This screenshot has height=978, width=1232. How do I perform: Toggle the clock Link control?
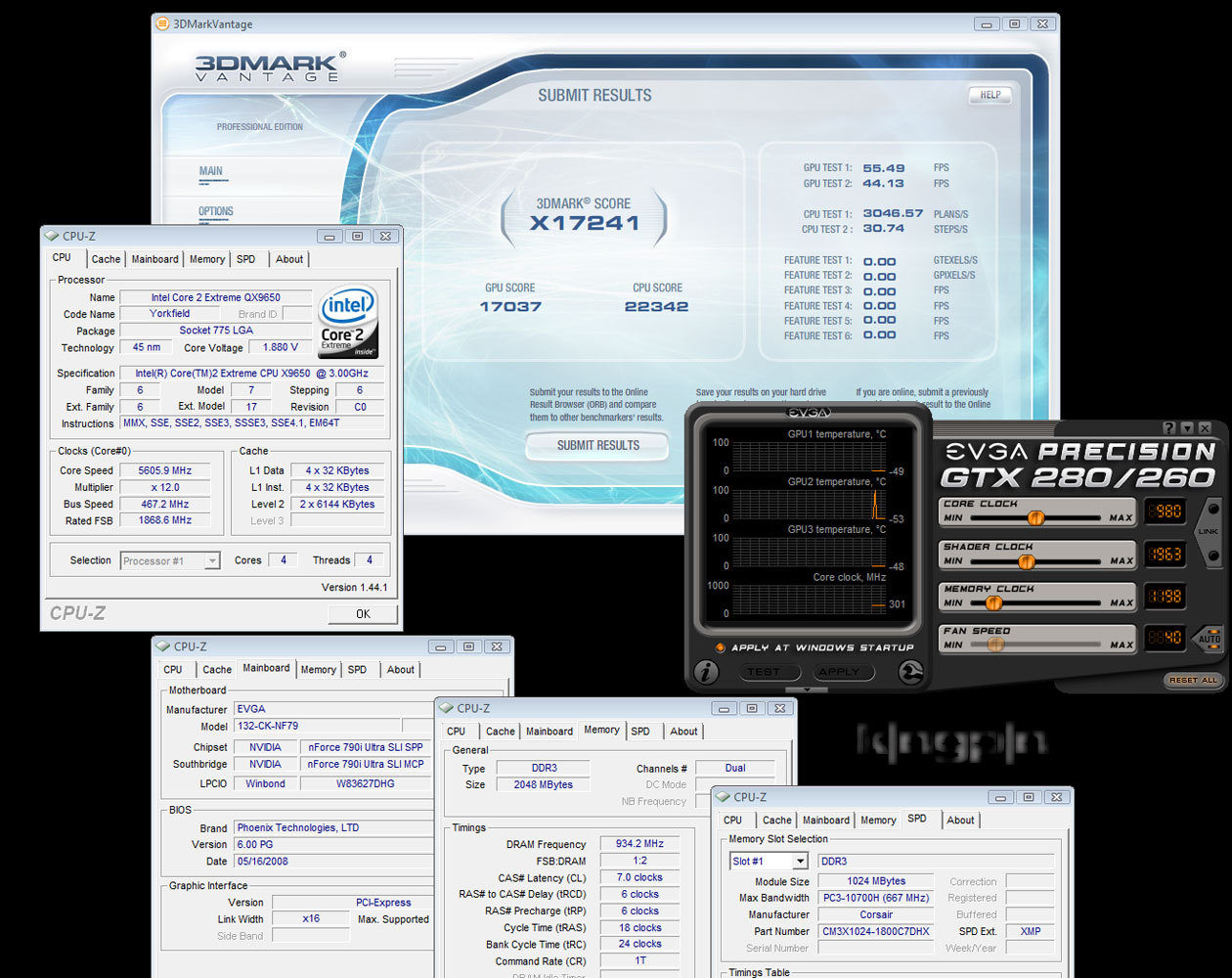pos(1210,531)
